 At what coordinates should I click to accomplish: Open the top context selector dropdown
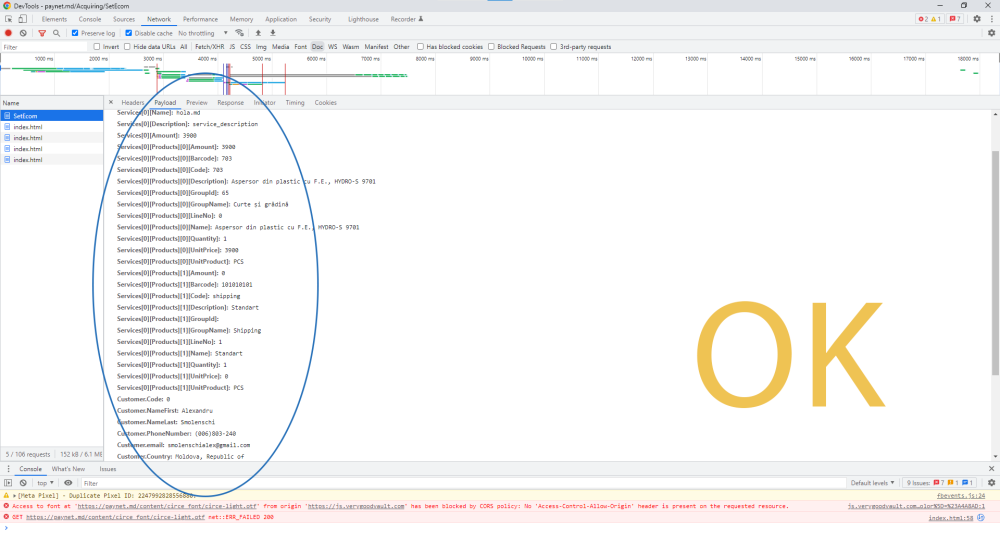click(x=45, y=483)
